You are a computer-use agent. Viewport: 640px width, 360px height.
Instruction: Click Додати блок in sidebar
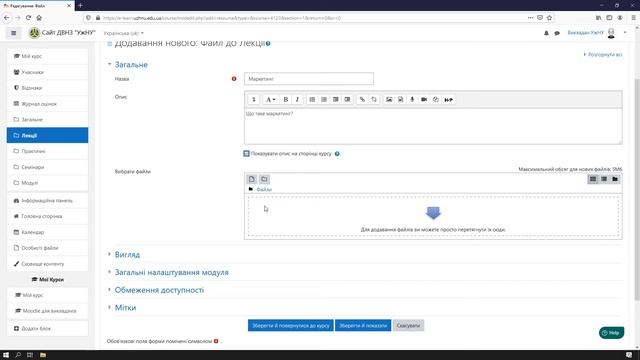pyautogui.click(x=47, y=328)
